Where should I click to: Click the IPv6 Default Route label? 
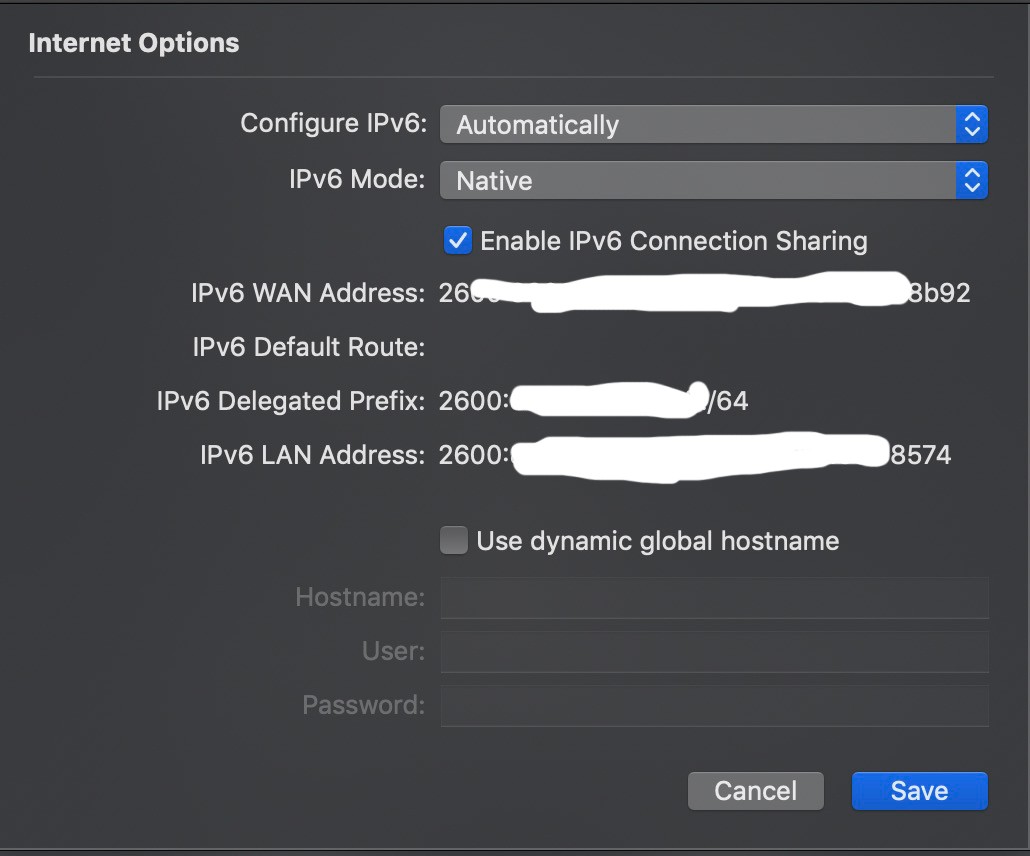309,348
